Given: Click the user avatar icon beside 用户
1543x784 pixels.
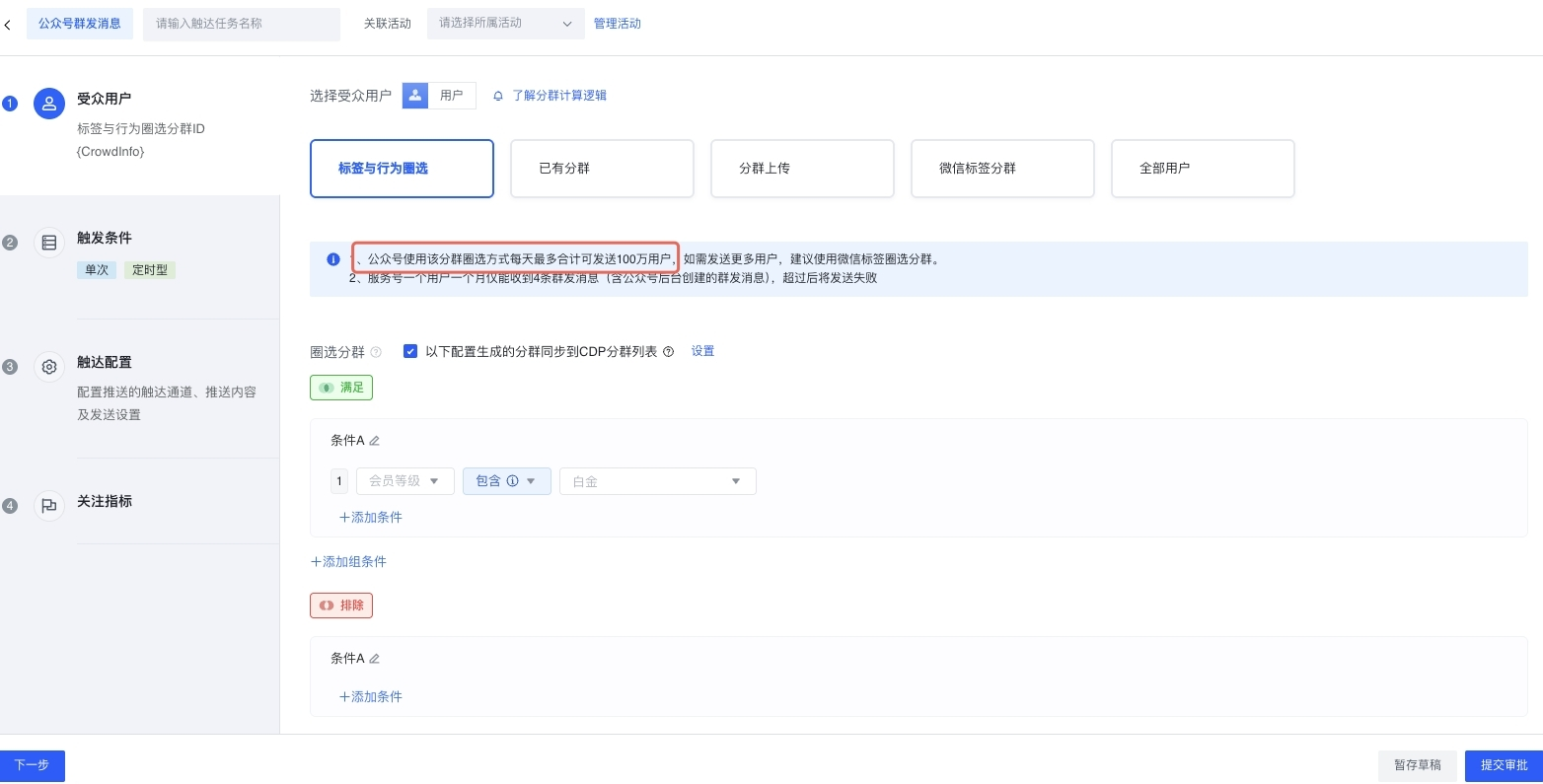Looking at the screenshot, I should click(415, 96).
